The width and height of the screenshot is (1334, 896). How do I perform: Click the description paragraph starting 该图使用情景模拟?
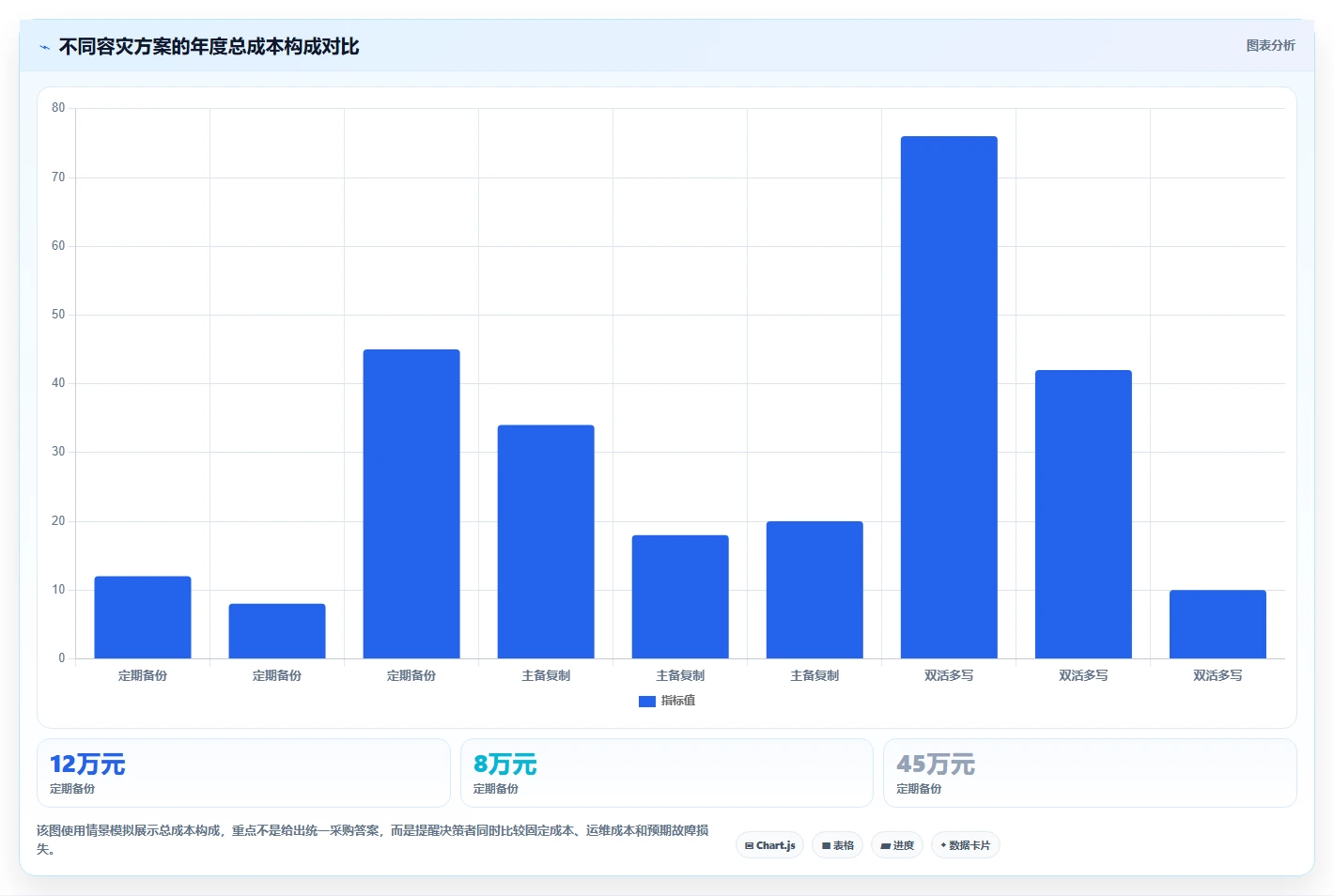point(373,840)
